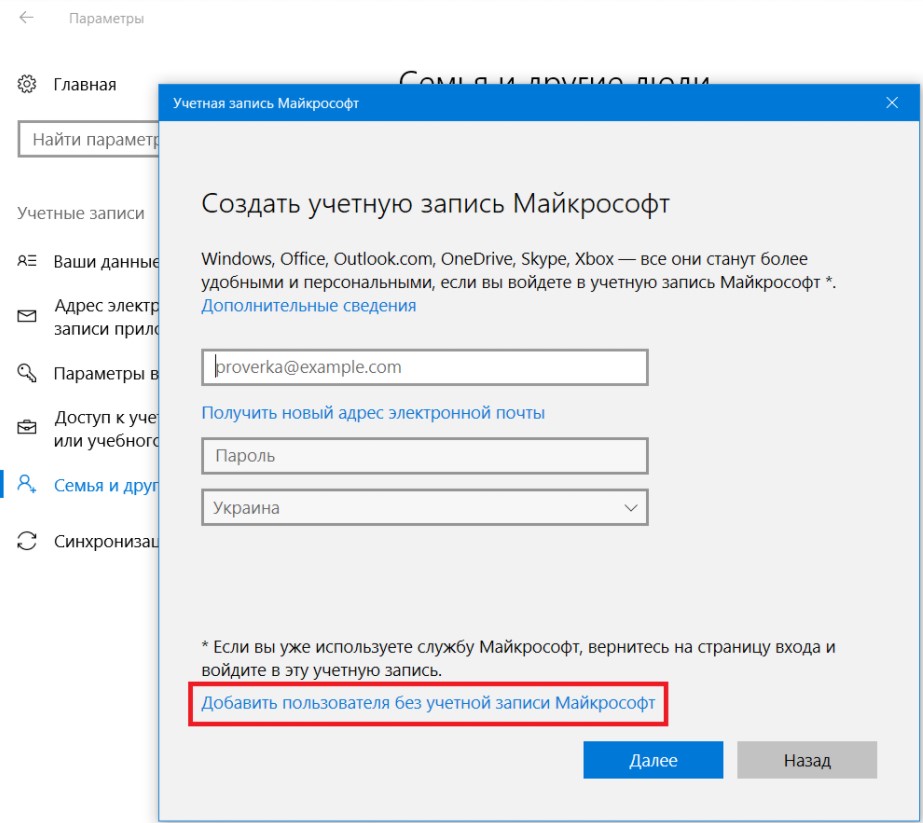The height and width of the screenshot is (823, 923).
Task: Click Получить новый адрес электронной почты link
Action: [x=373, y=413]
